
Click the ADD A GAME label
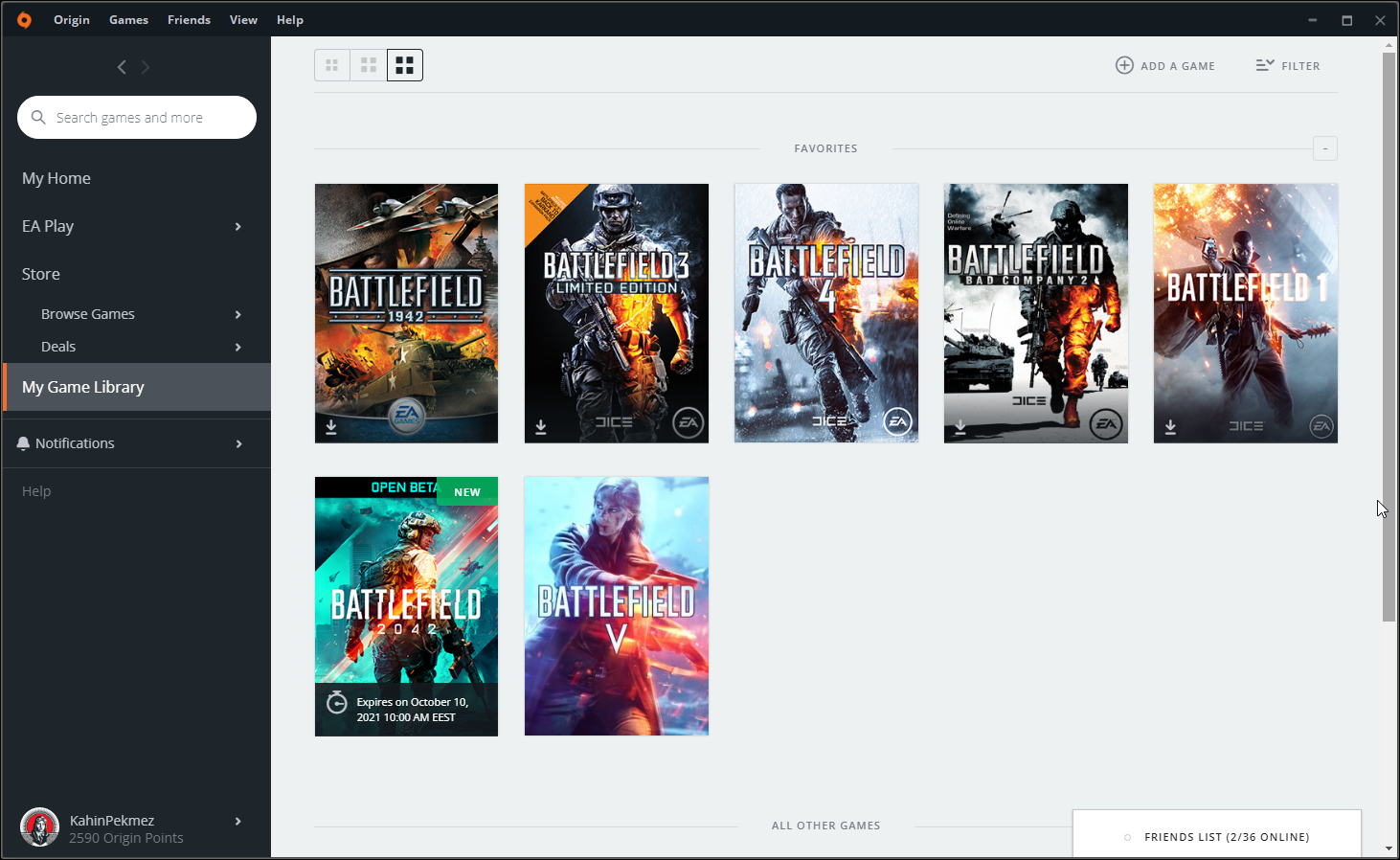pos(1178,66)
